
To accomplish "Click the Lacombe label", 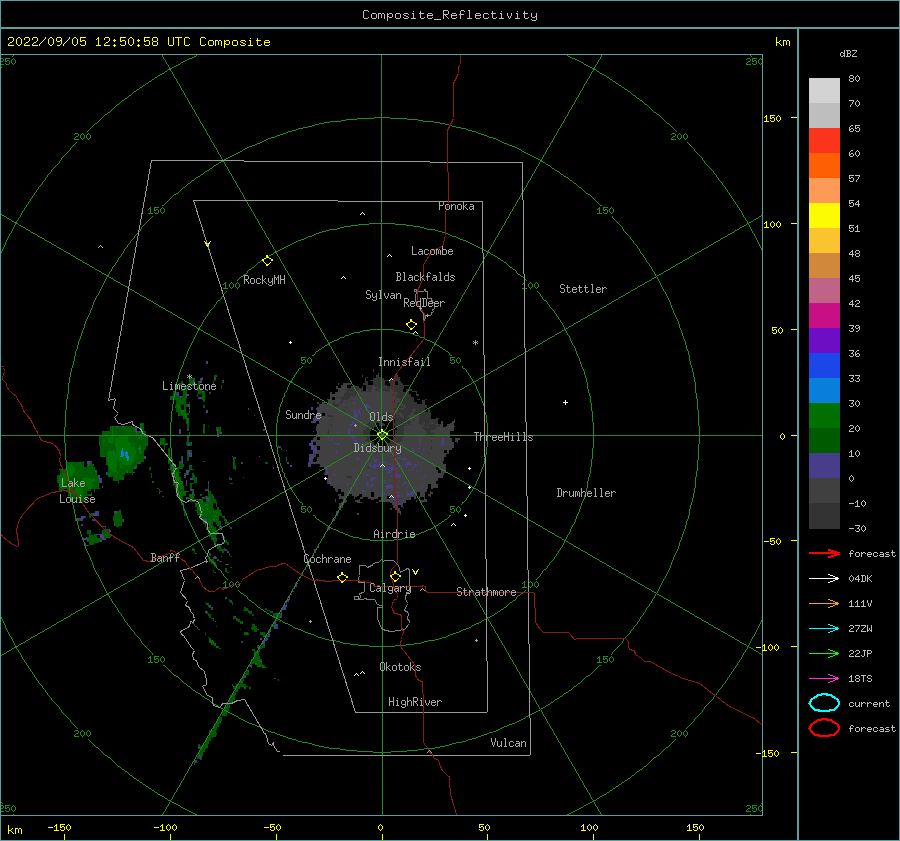I will [x=432, y=251].
